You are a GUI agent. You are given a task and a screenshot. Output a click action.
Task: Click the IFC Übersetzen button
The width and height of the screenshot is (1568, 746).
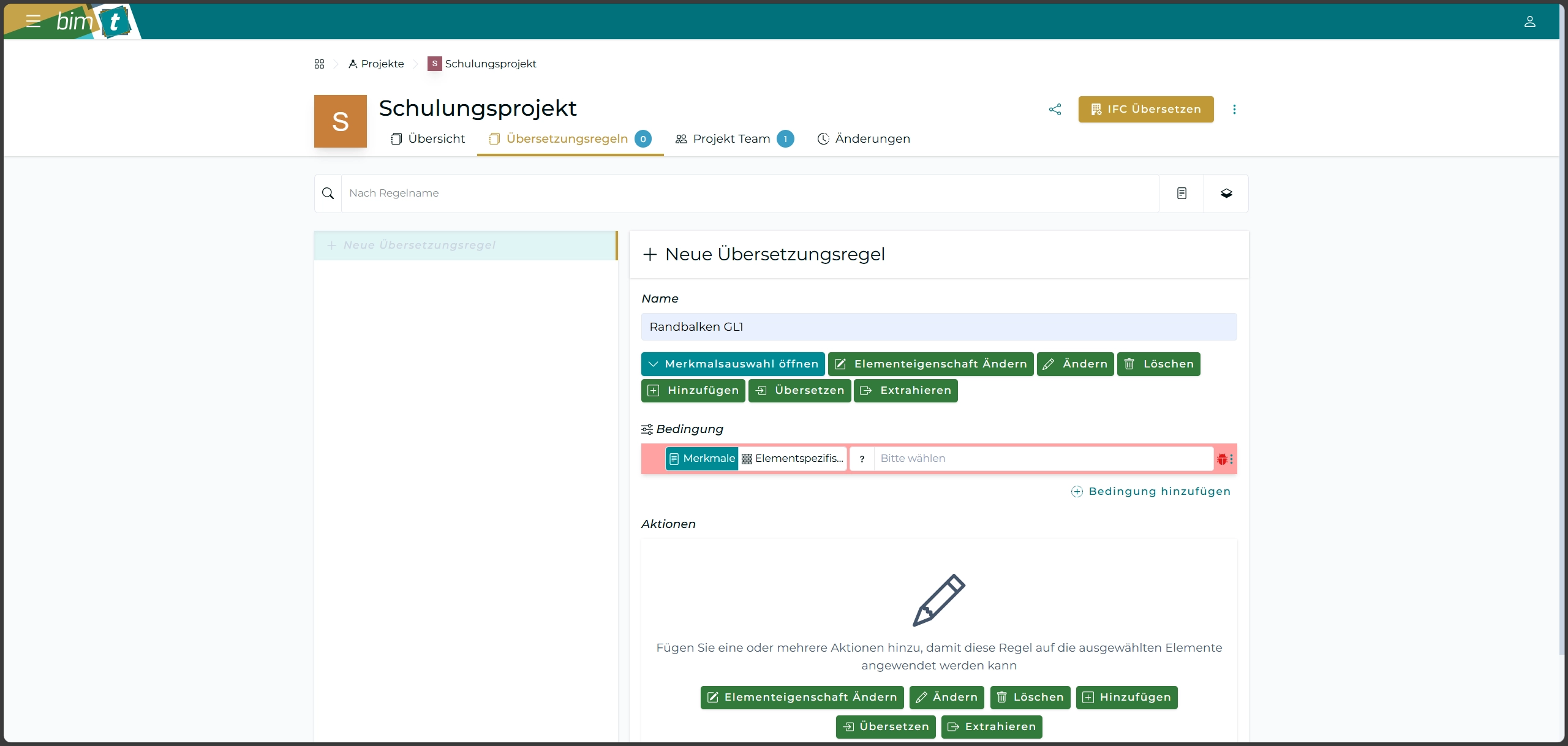(1145, 110)
